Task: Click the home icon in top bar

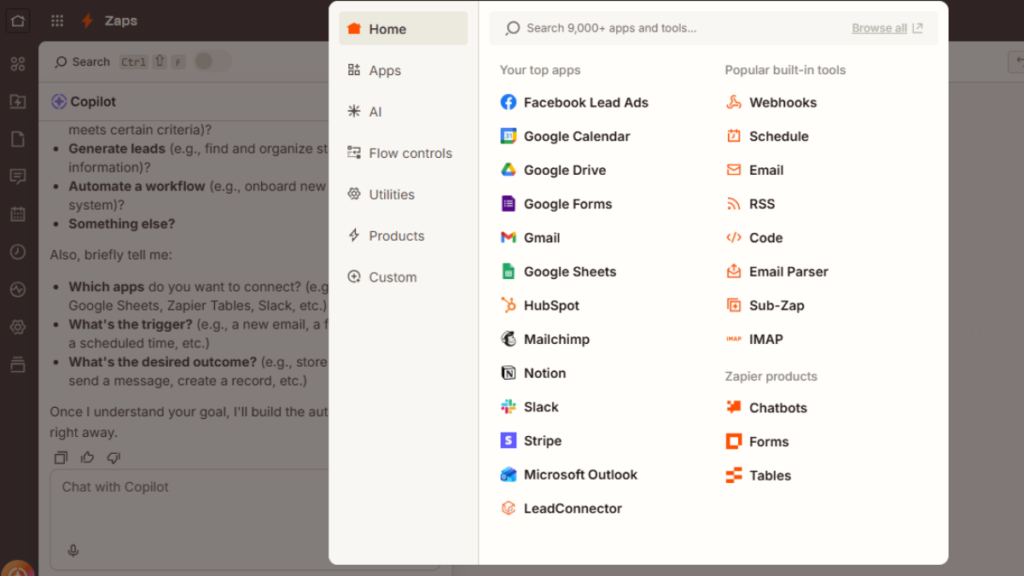Action: coord(18,21)
